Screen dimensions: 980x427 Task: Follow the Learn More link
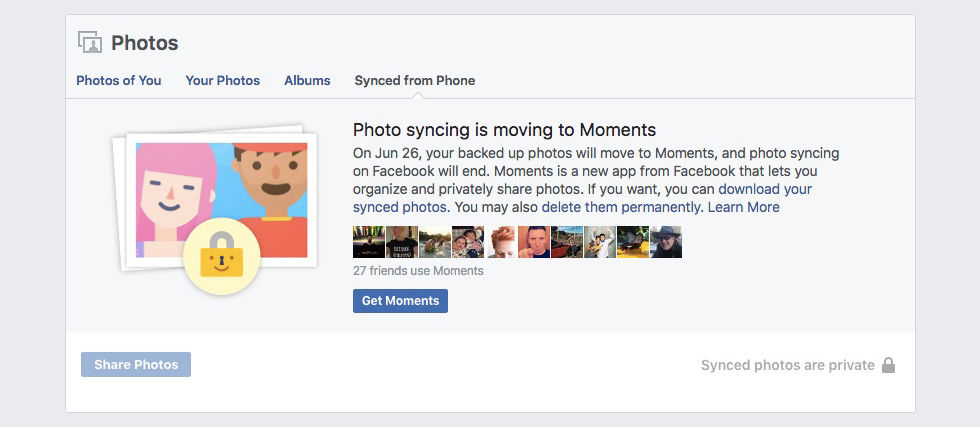(744, 207)
